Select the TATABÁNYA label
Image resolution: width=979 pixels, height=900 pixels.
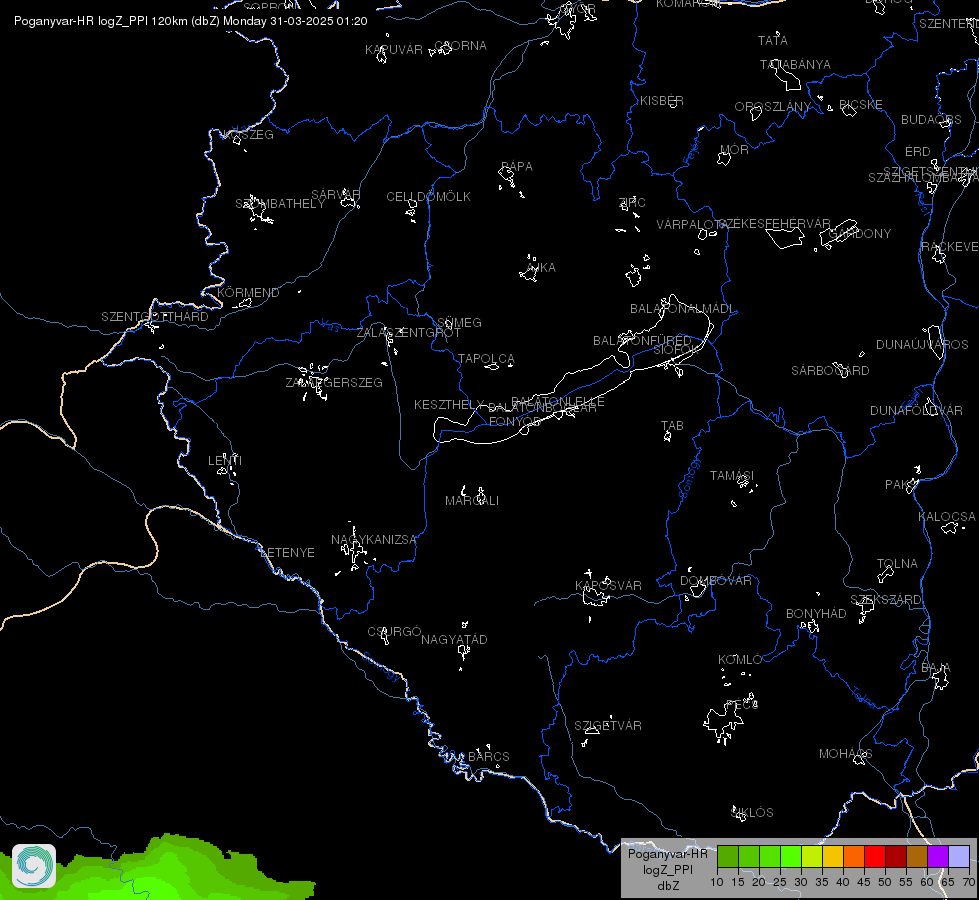pos(795,64)
